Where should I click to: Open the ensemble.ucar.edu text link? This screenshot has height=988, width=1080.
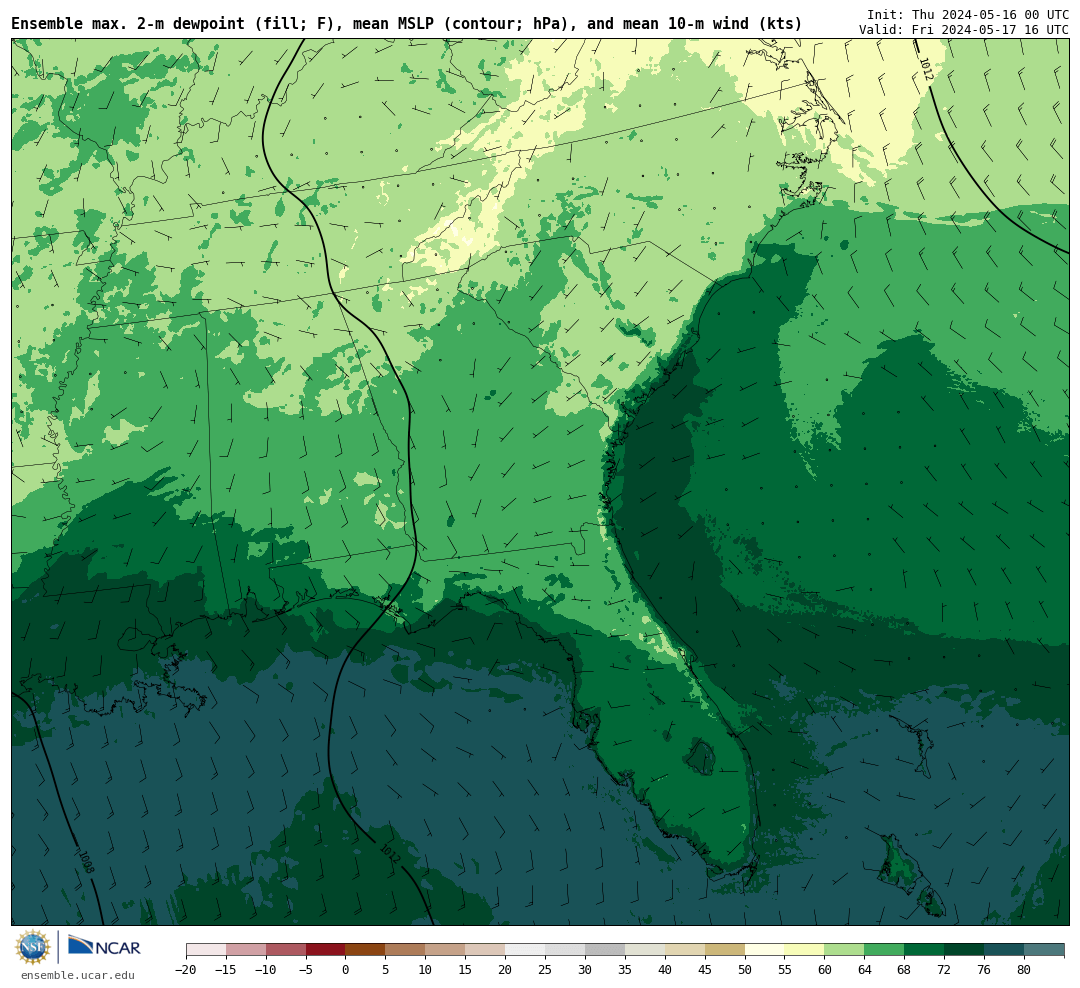[x=78, y=975]
